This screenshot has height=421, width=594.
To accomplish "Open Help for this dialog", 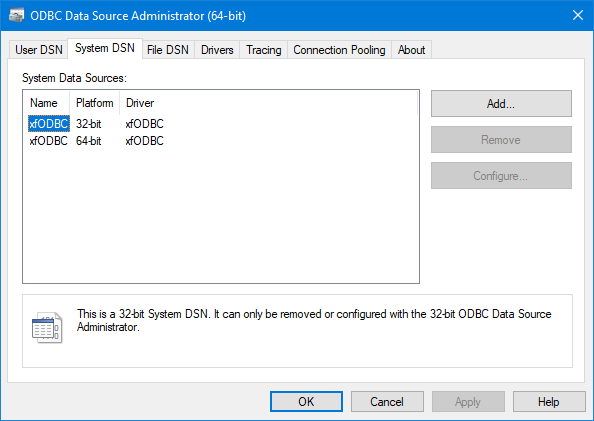I will coord(549,402).
